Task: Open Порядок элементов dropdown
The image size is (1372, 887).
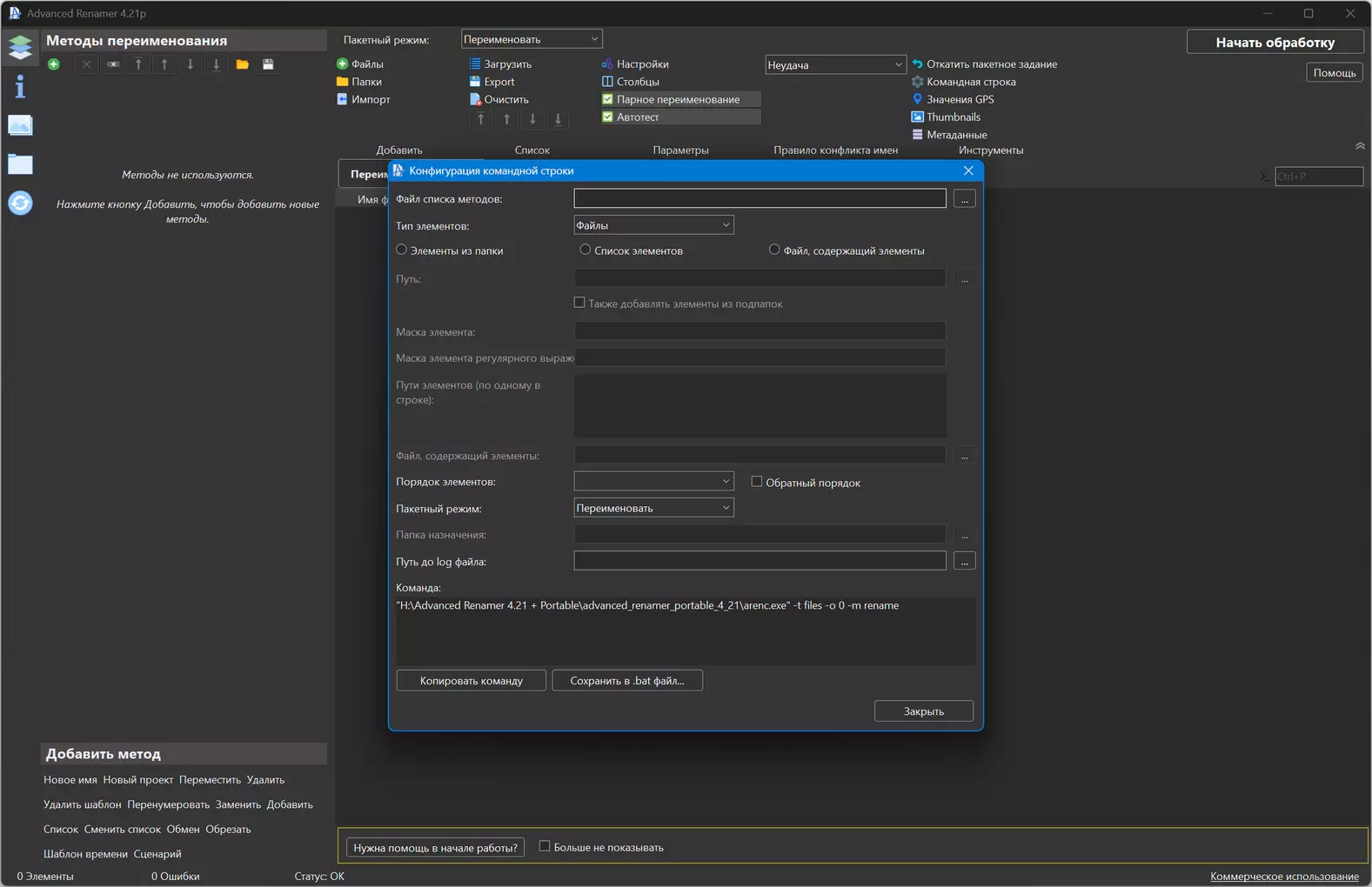Action: tap(653, 481)
